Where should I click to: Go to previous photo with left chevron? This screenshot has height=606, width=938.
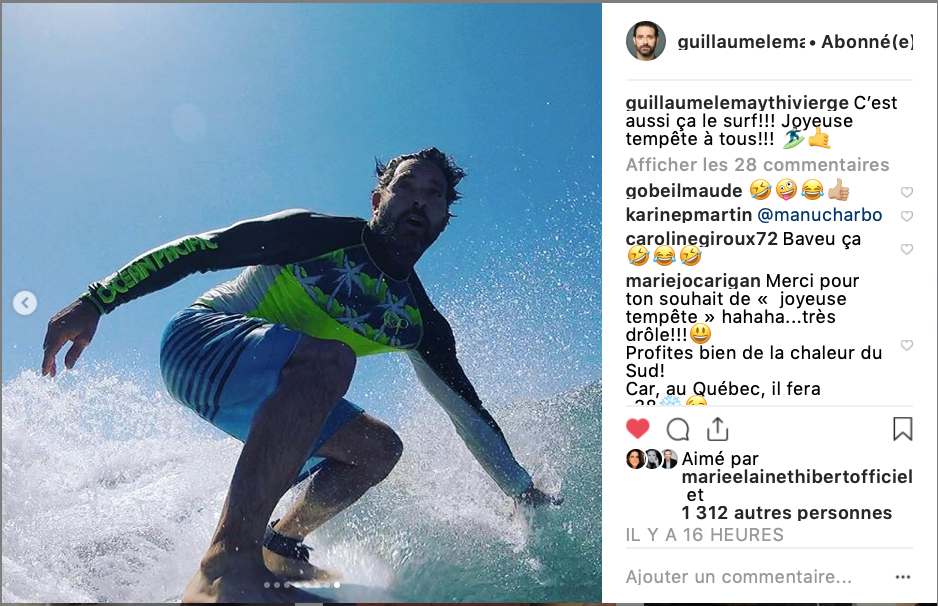pos(25,303)
